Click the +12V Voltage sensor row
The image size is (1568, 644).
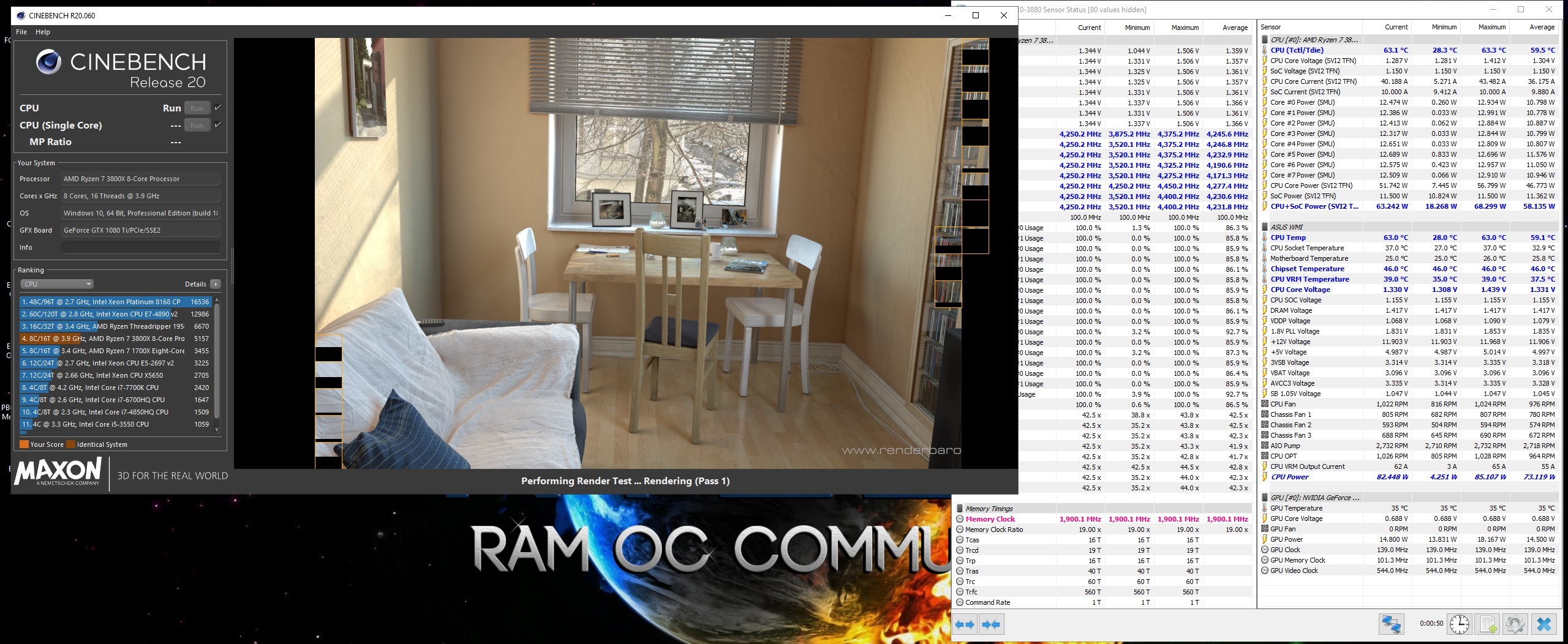pos(1408,342)
